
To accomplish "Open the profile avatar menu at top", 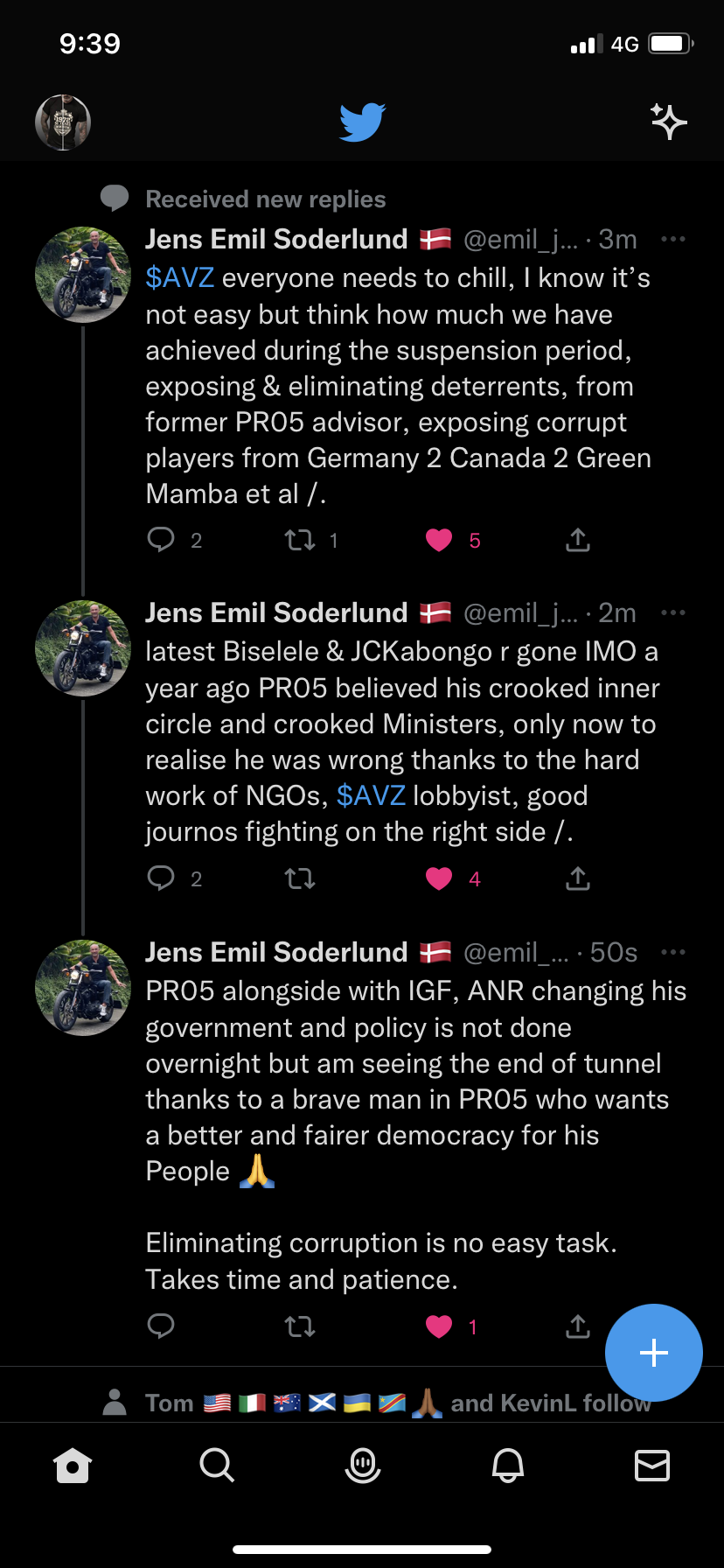I will [x=63, y=122].
